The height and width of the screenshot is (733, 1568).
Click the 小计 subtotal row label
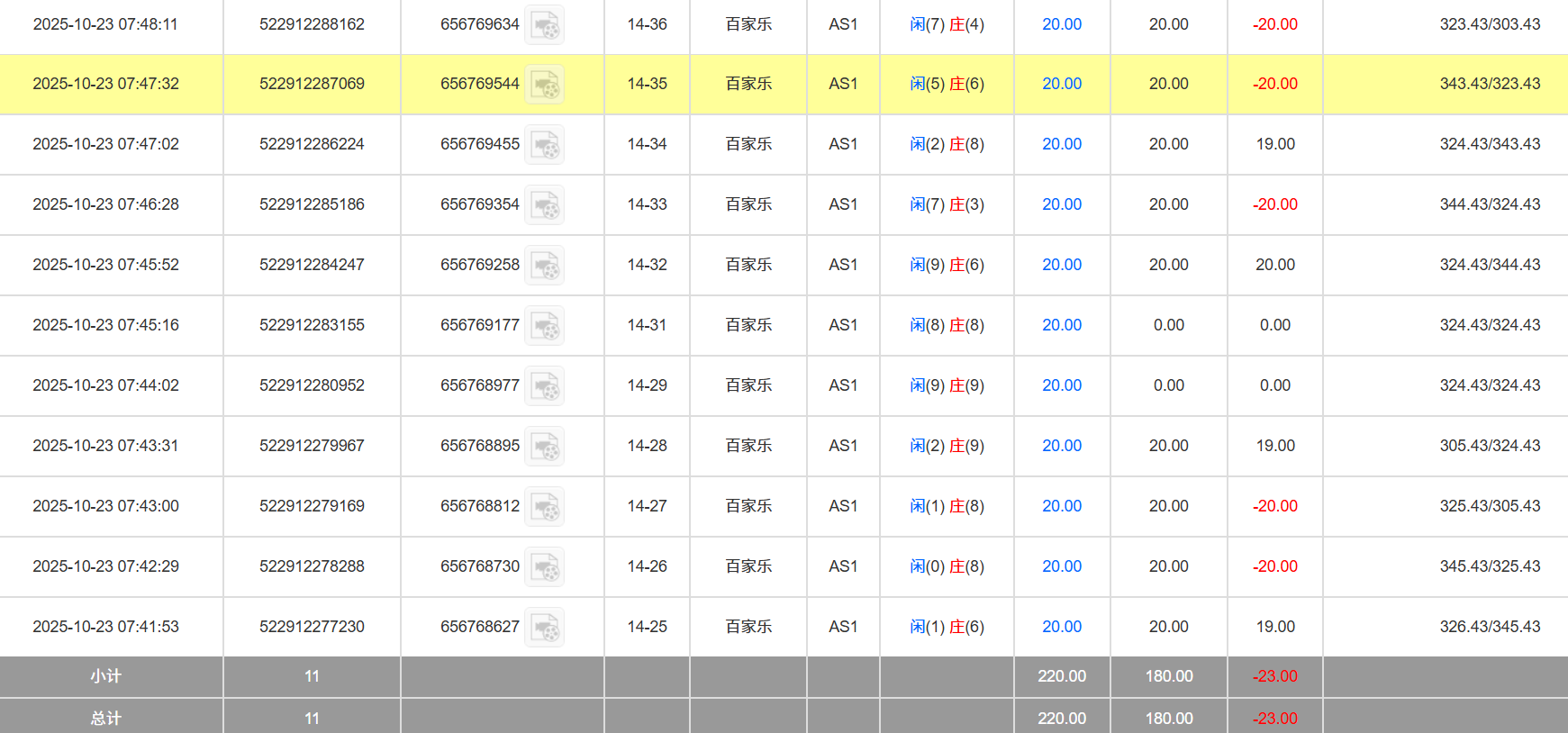point(105,676)
